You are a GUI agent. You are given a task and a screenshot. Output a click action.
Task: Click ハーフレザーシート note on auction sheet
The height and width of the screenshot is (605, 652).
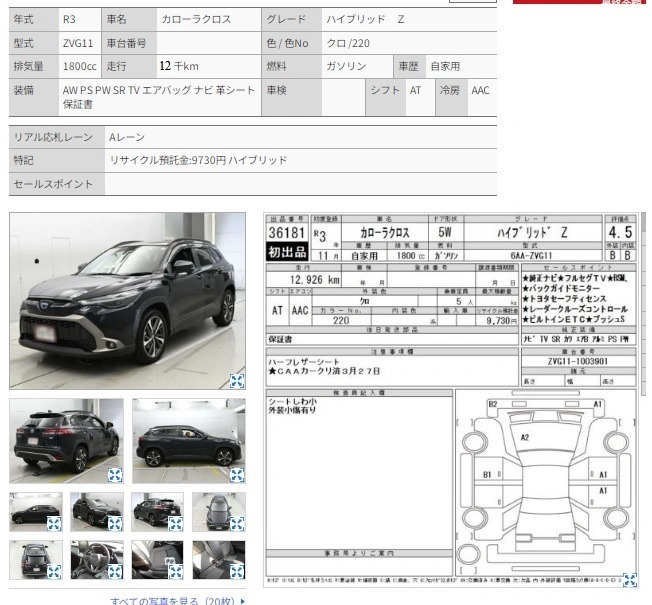tap(304, 362)
